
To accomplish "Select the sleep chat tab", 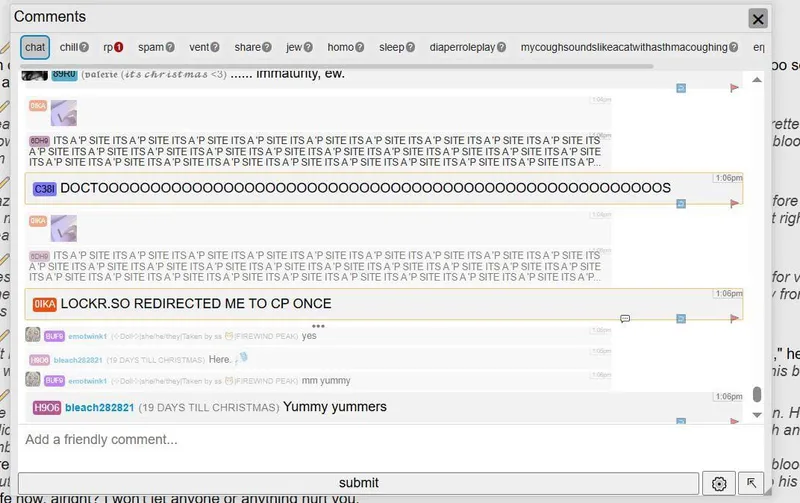I will (x=391, y=47).
